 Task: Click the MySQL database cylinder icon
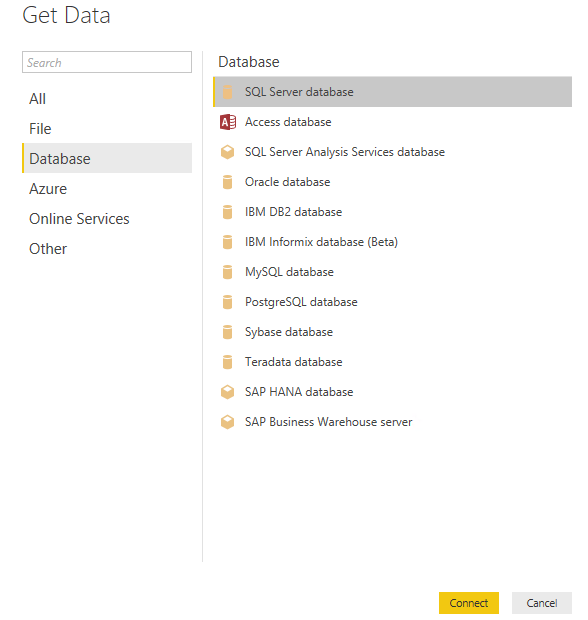(x=227, y=272)
